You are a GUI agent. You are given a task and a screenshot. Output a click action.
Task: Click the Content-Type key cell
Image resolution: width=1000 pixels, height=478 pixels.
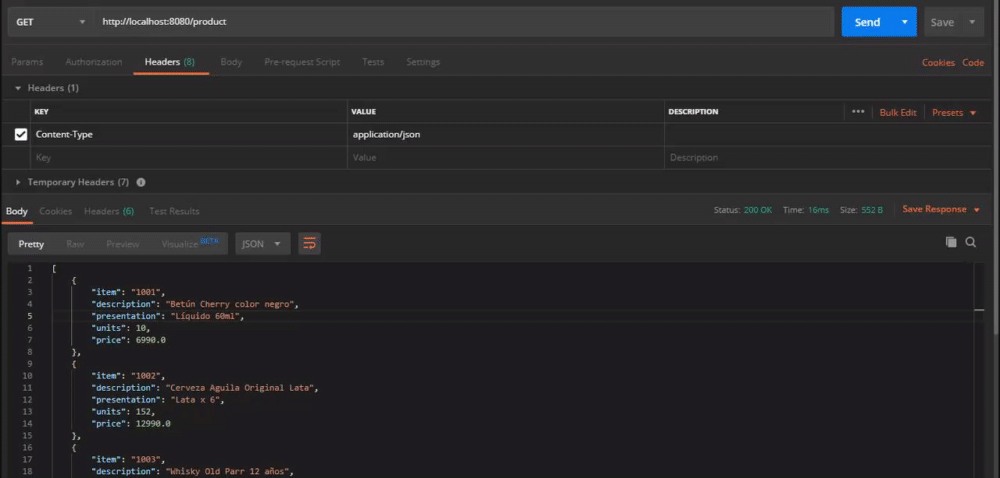pos(189,134)
